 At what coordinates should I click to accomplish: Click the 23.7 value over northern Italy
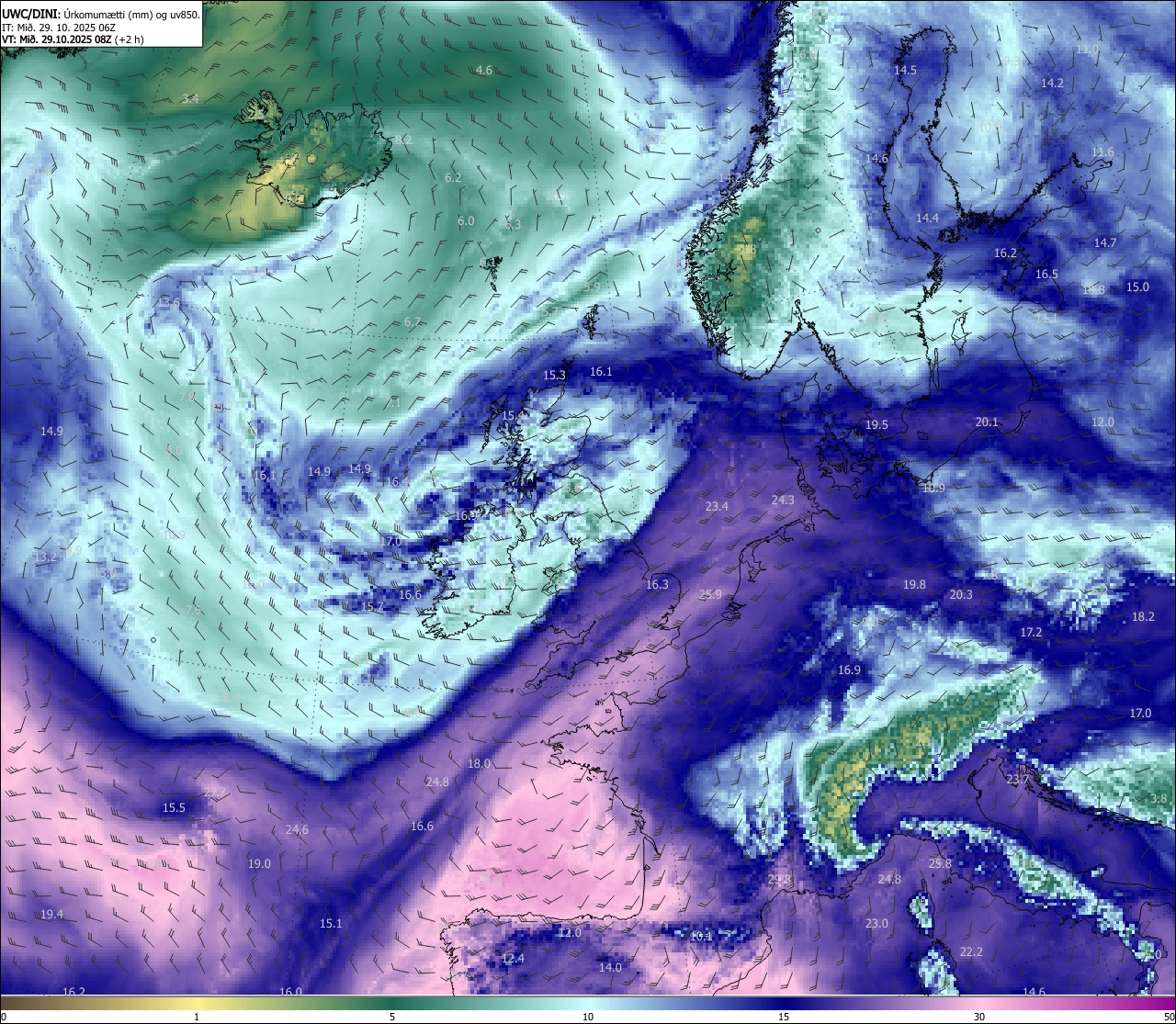click(1018, 780)
